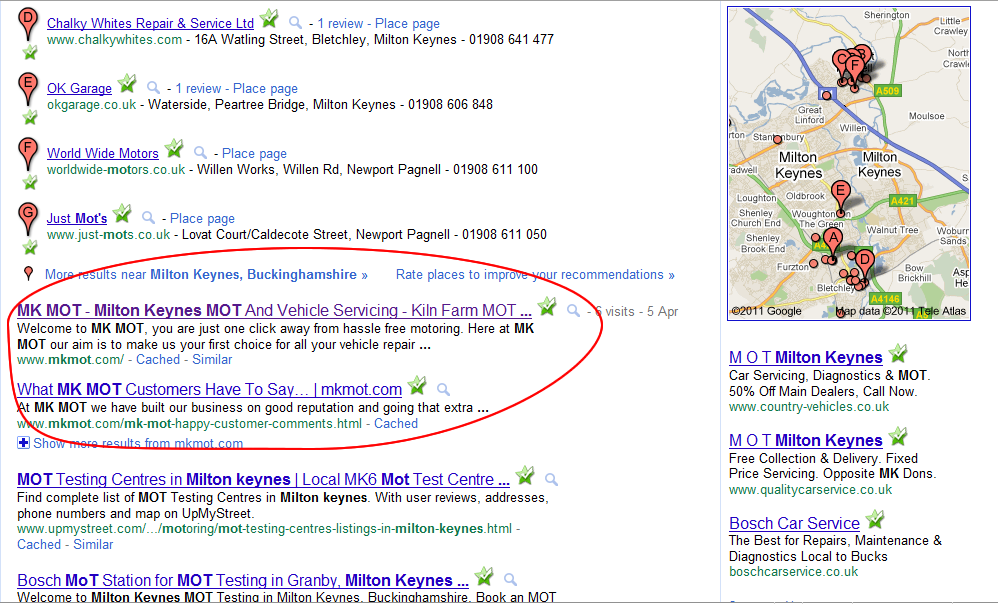Open Chalky Whites Repair & Service Ltd link
The height and width of the screenshot is (604, 998).
tap(150, 24)
